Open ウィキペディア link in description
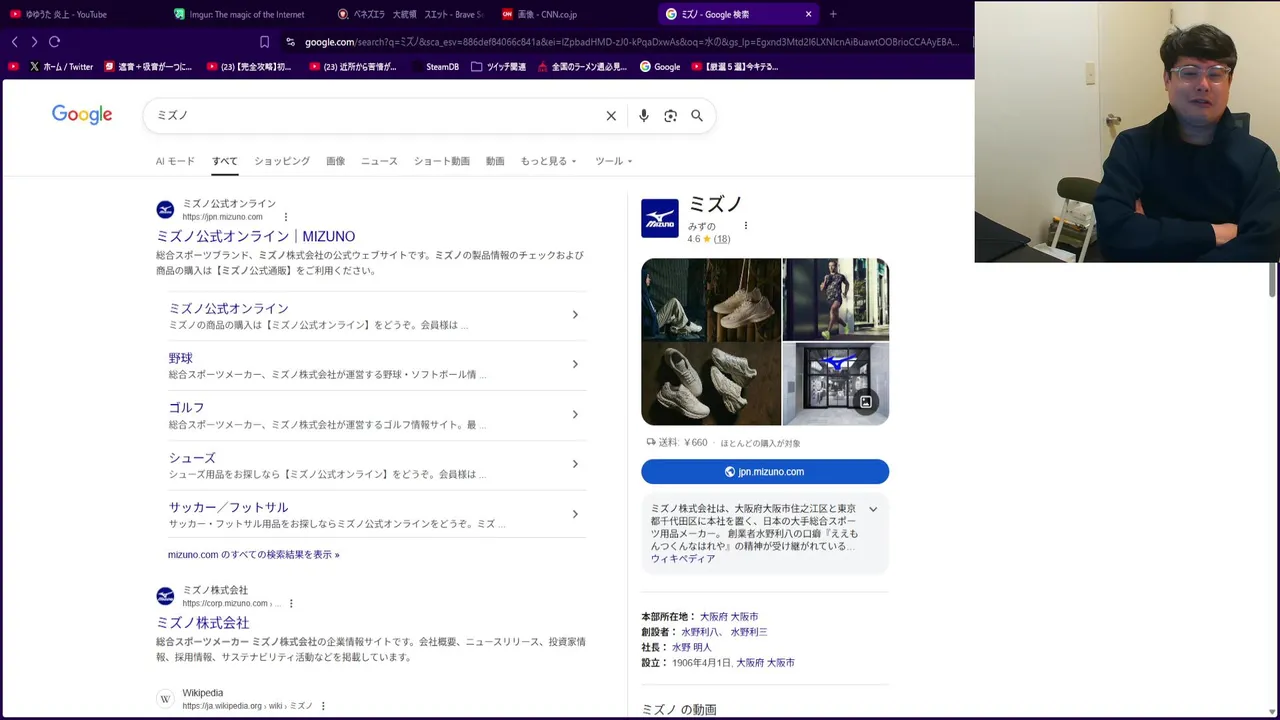1280x720 pixels. 683,559
